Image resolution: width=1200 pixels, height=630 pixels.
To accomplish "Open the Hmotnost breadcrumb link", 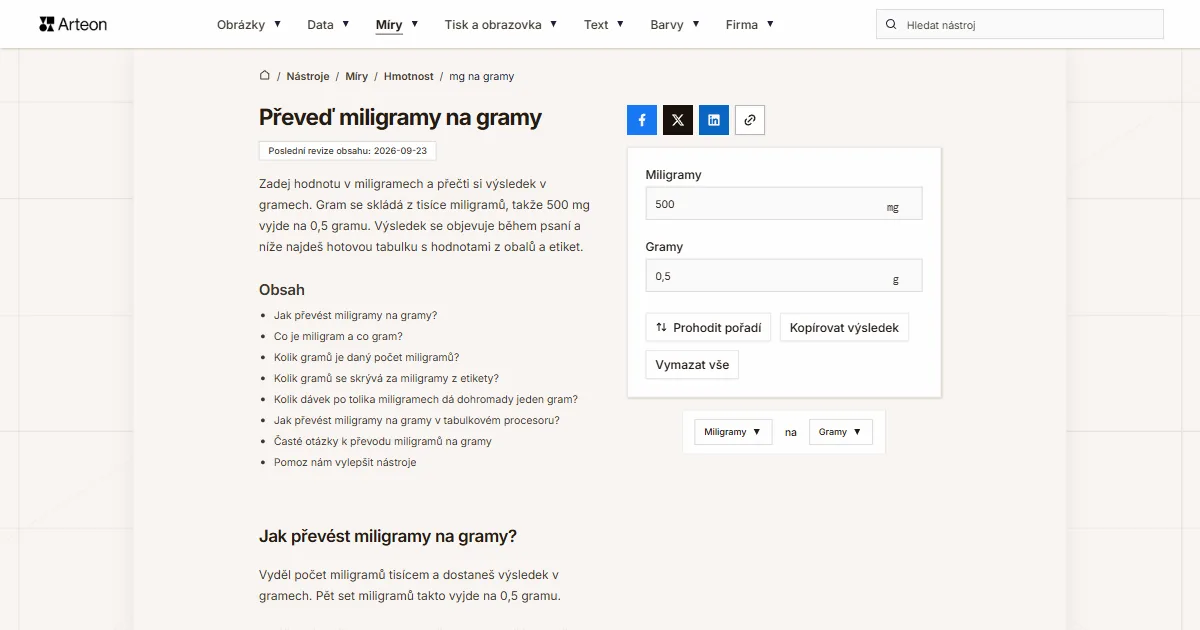I will click(x=409, y=76).
